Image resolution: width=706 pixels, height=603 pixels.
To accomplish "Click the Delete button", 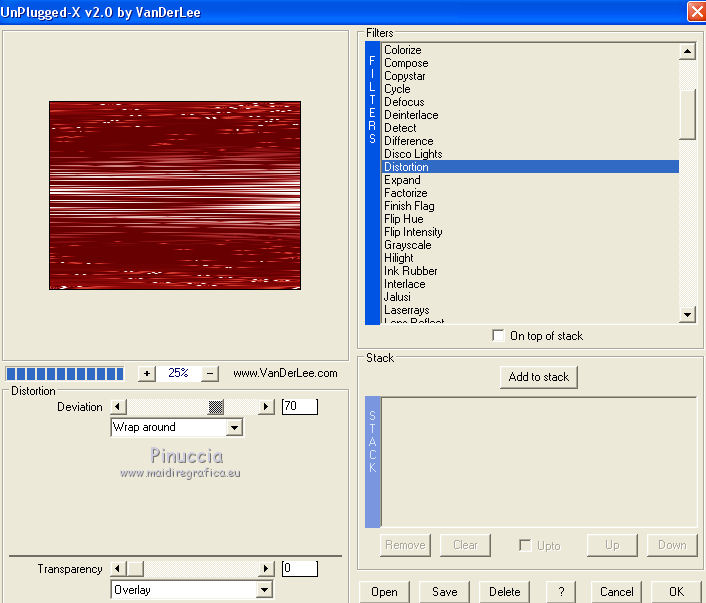I will pyautogui.click(x=504, y=592).
